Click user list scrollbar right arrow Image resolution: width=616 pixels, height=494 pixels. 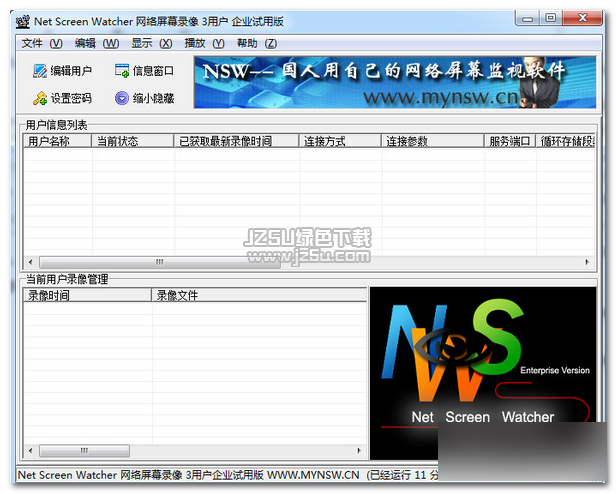click(x=587, y=262)
